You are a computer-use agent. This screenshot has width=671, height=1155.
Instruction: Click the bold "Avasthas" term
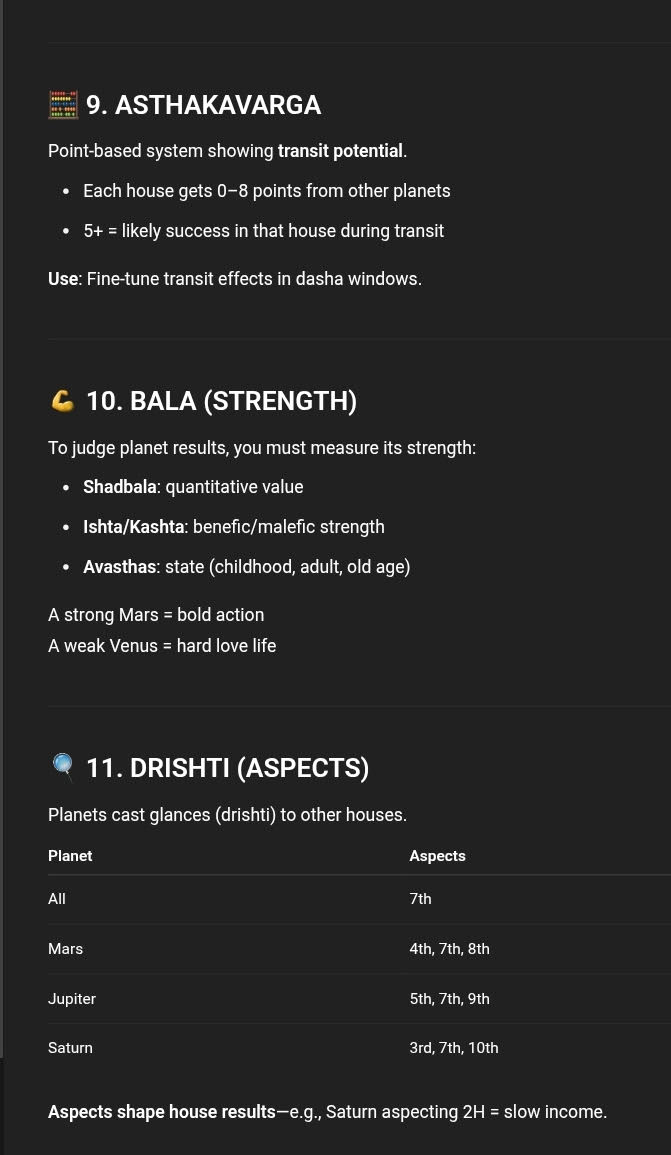pyautogui.click(x=119, y=567)
